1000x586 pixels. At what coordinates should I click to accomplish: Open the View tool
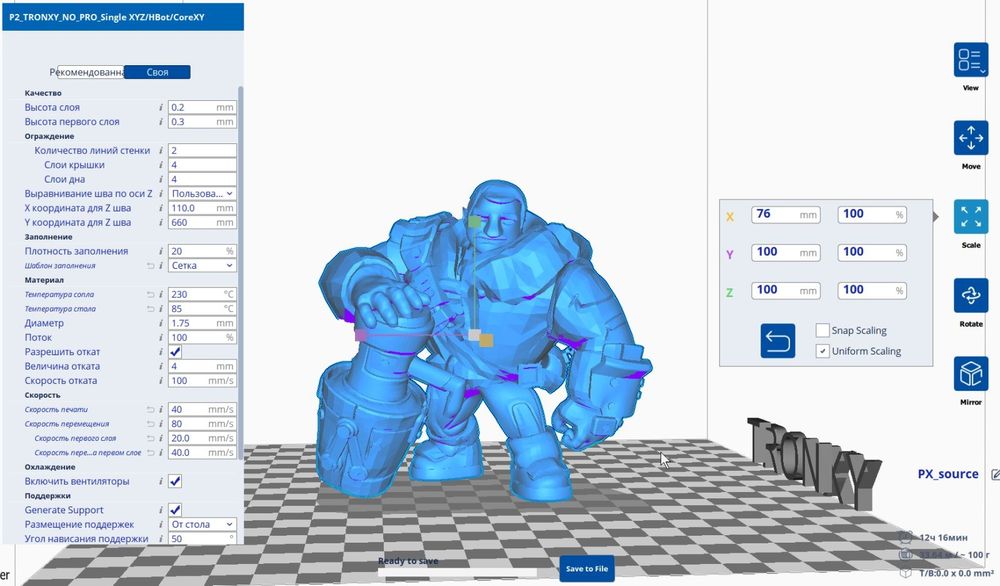coord(971,59)
